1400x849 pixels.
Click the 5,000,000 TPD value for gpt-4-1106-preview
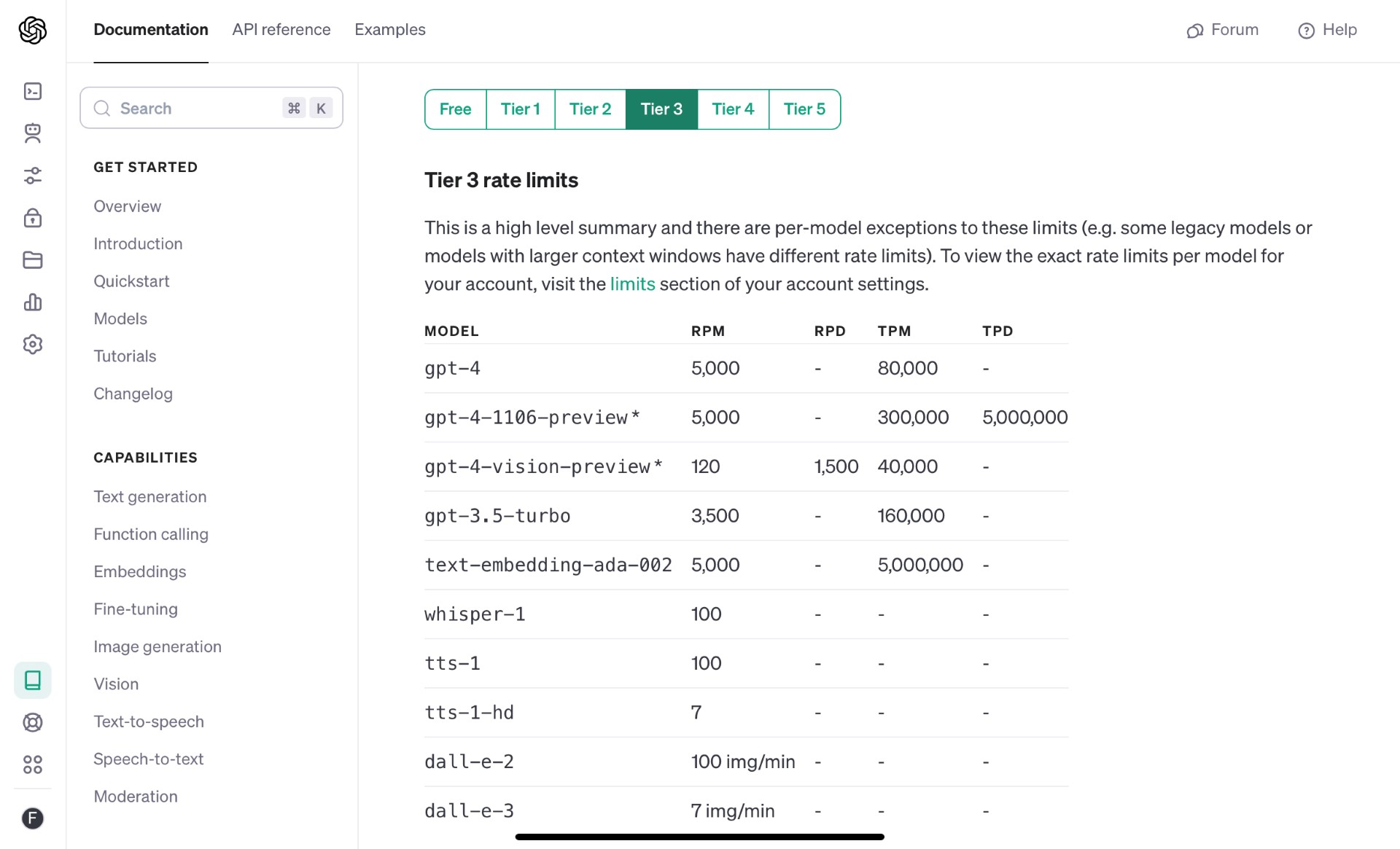(1024, 418)
